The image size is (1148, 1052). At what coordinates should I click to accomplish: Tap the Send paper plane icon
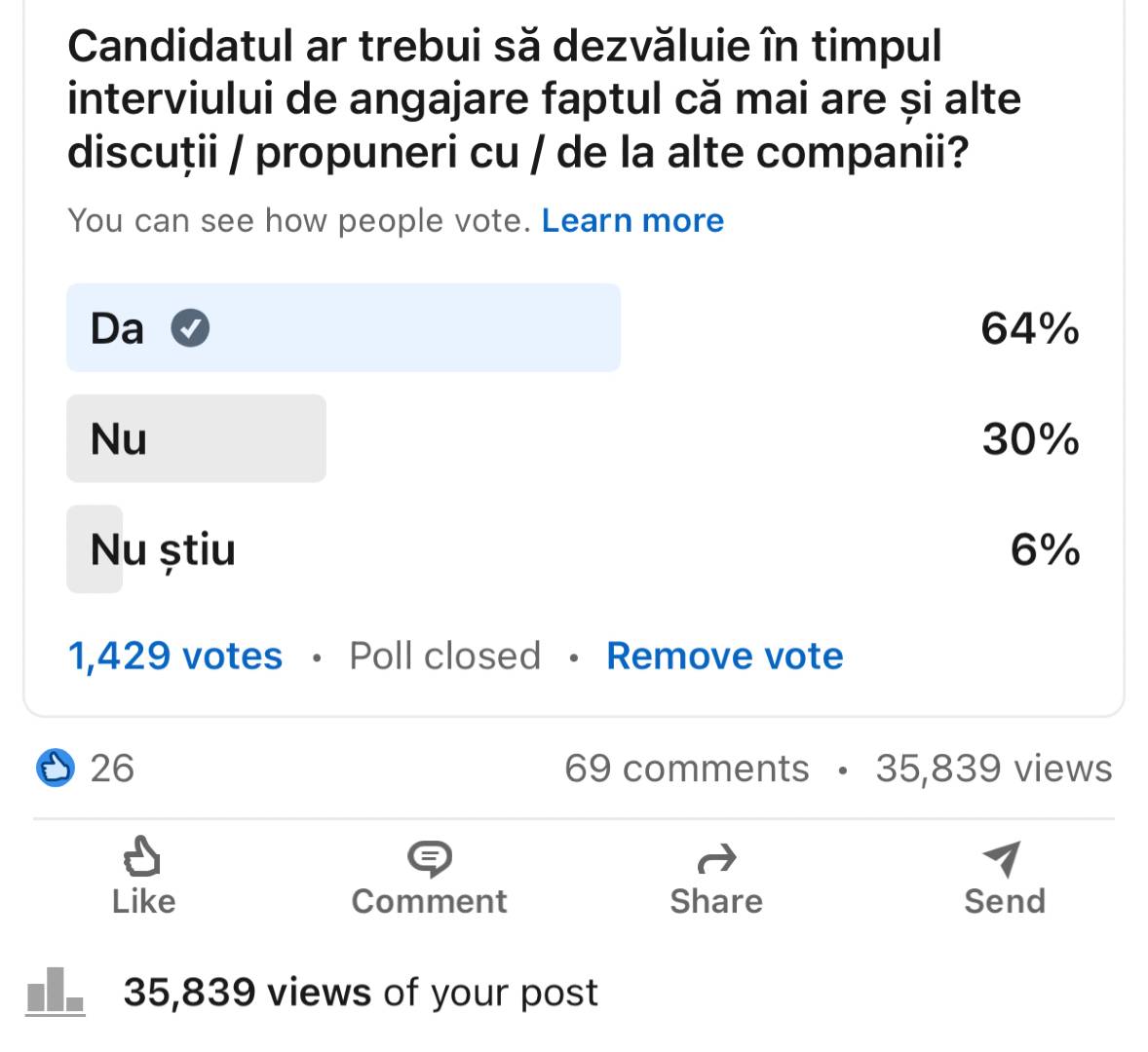click(x=1003, y=858)
